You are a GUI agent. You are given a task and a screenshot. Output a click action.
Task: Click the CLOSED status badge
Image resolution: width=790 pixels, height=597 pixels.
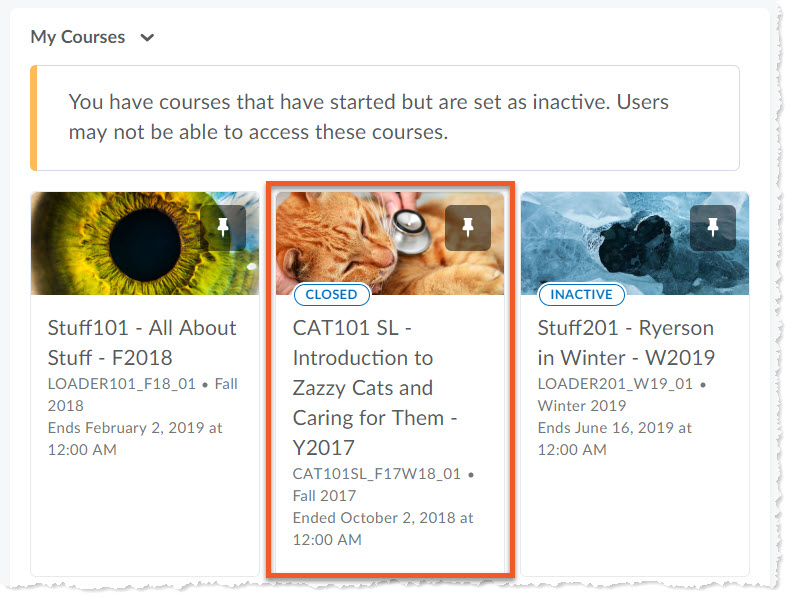pyautogui.click(x=331, y=295)
